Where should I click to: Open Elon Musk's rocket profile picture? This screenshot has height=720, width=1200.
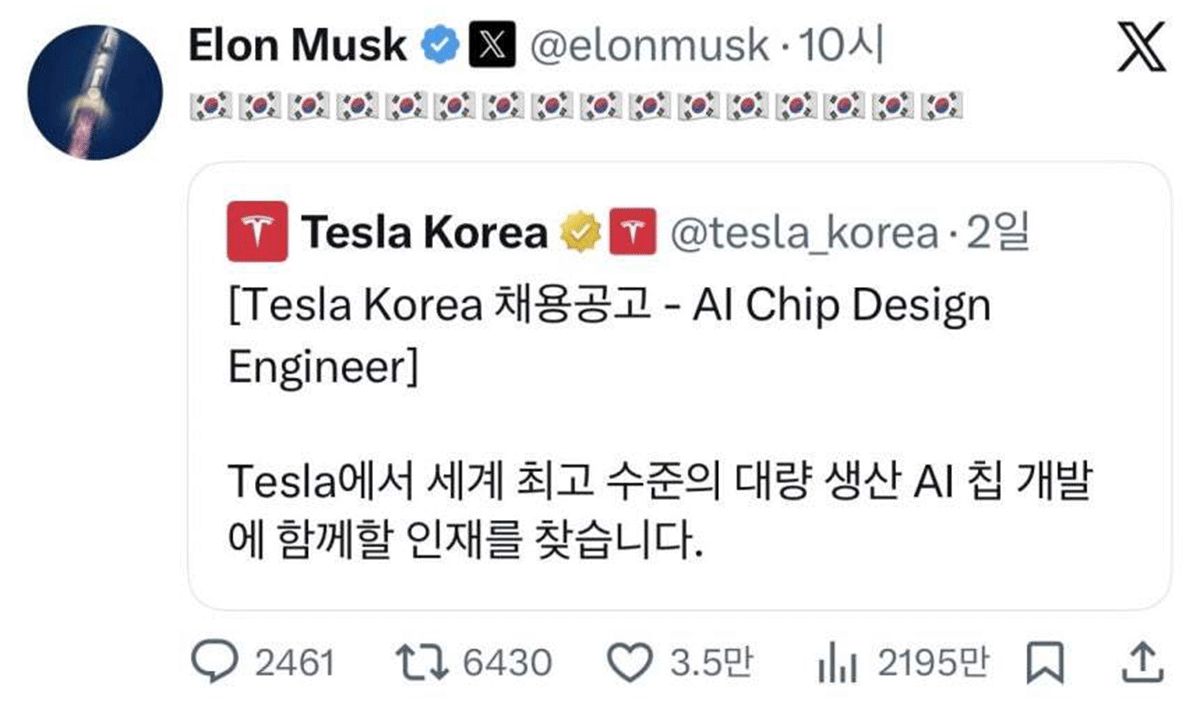click(95, 93)
